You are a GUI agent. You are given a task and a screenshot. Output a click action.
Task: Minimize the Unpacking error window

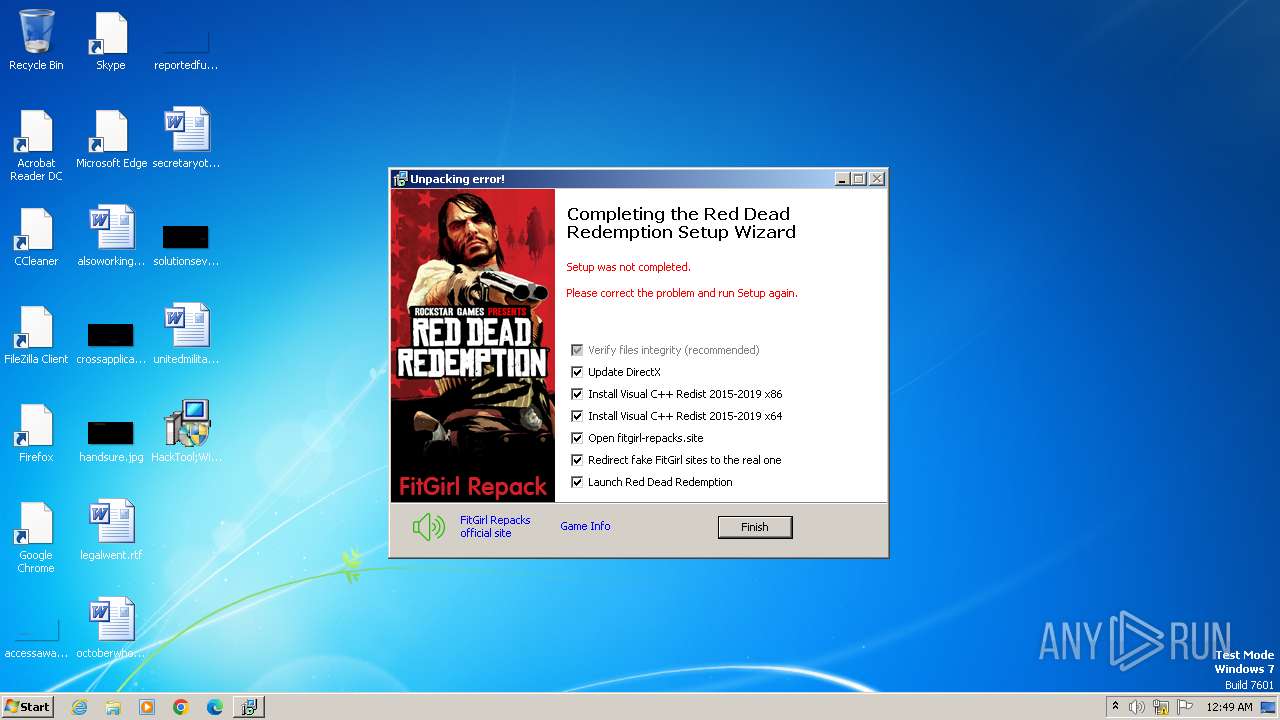842,179
